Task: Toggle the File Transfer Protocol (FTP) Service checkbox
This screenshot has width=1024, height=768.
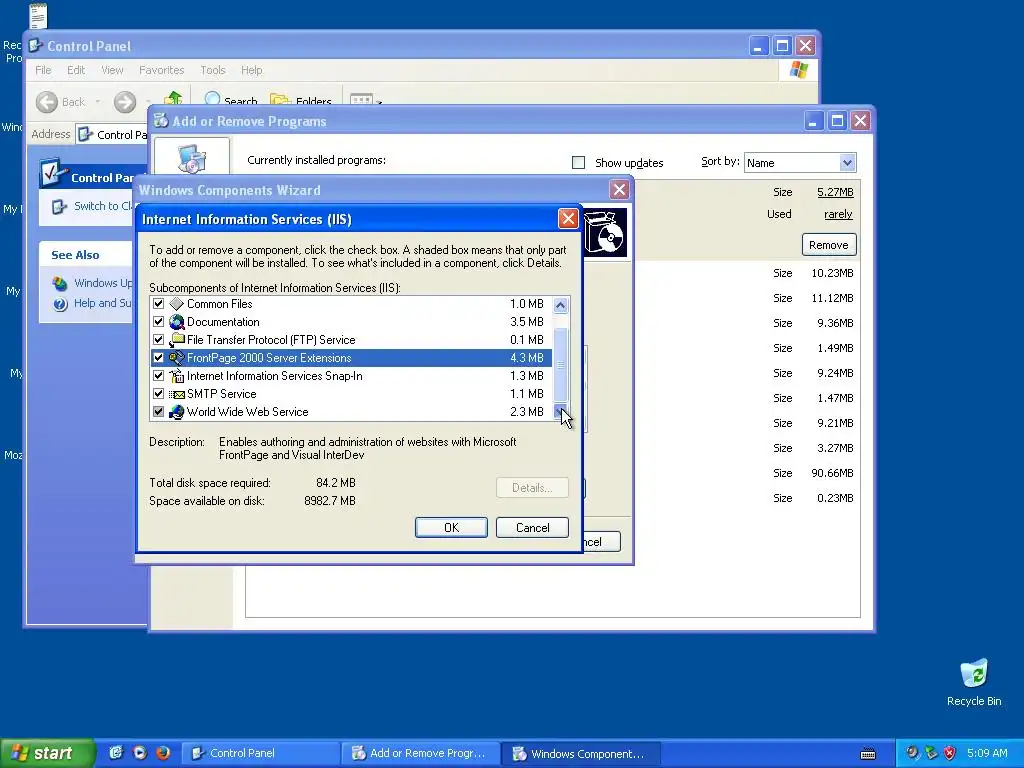Action: (159, 340)
